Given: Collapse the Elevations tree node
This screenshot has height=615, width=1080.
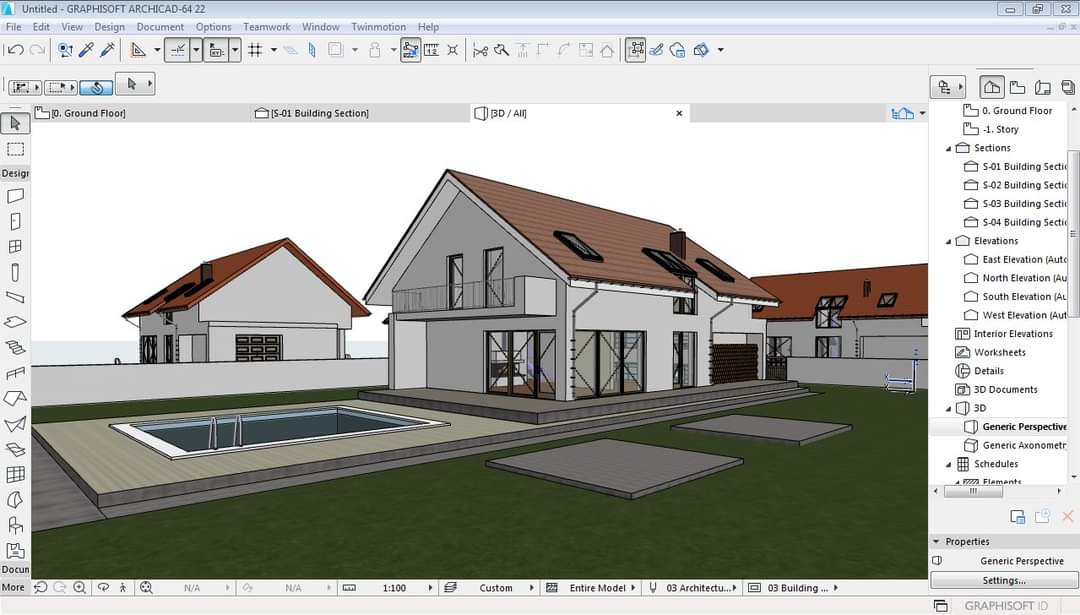Looking at the screenshot, I should click(949, 241).
